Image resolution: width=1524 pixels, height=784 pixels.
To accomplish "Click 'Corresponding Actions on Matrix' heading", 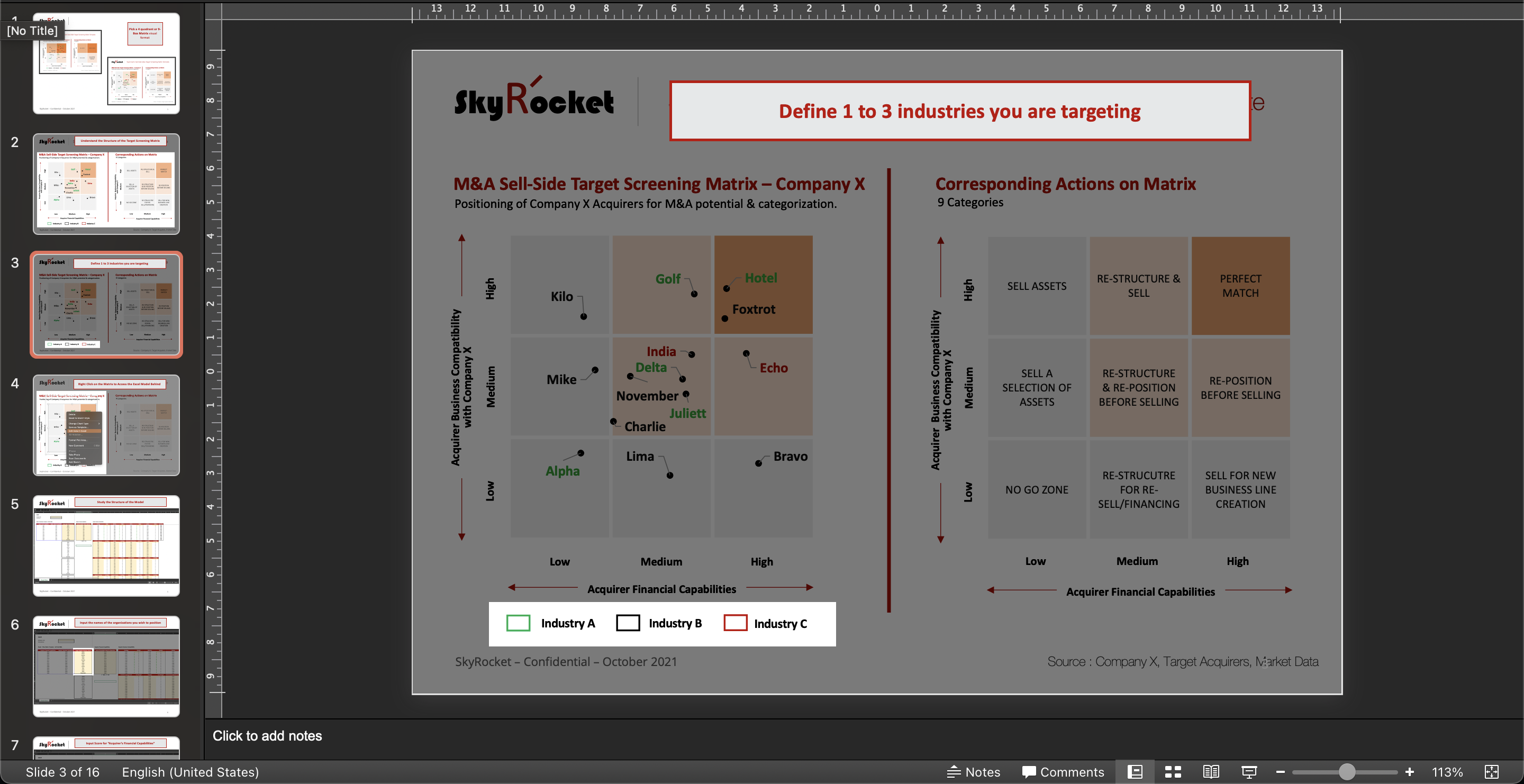I will coord(1066,184).
